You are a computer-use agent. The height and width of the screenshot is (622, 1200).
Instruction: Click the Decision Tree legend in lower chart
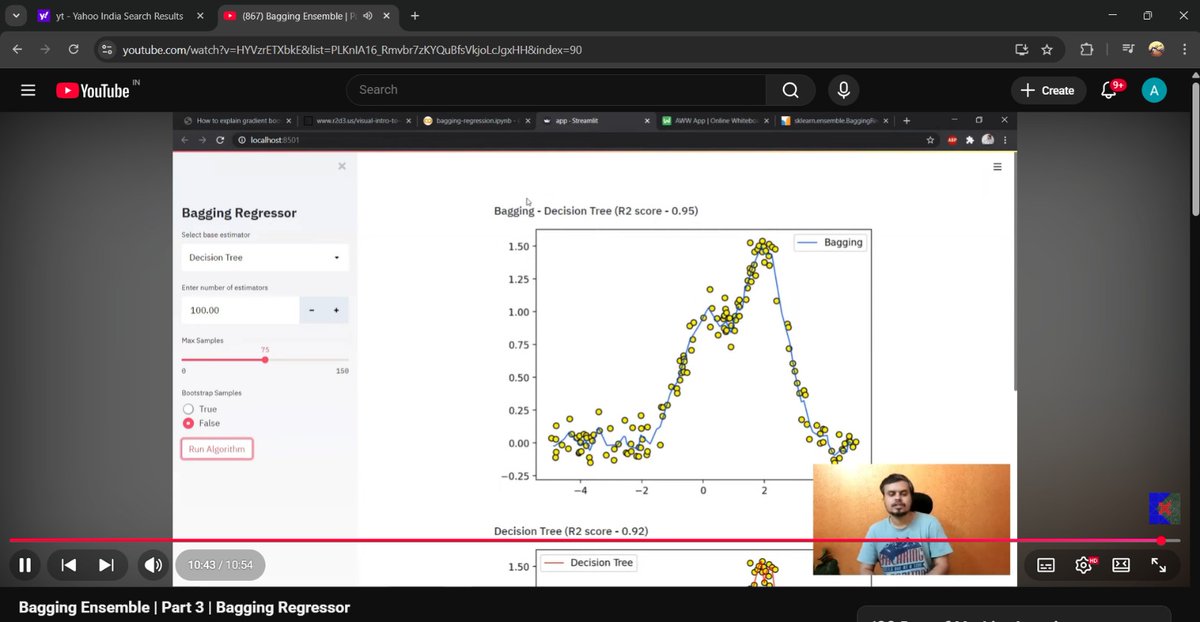click(x=588, y=563)
